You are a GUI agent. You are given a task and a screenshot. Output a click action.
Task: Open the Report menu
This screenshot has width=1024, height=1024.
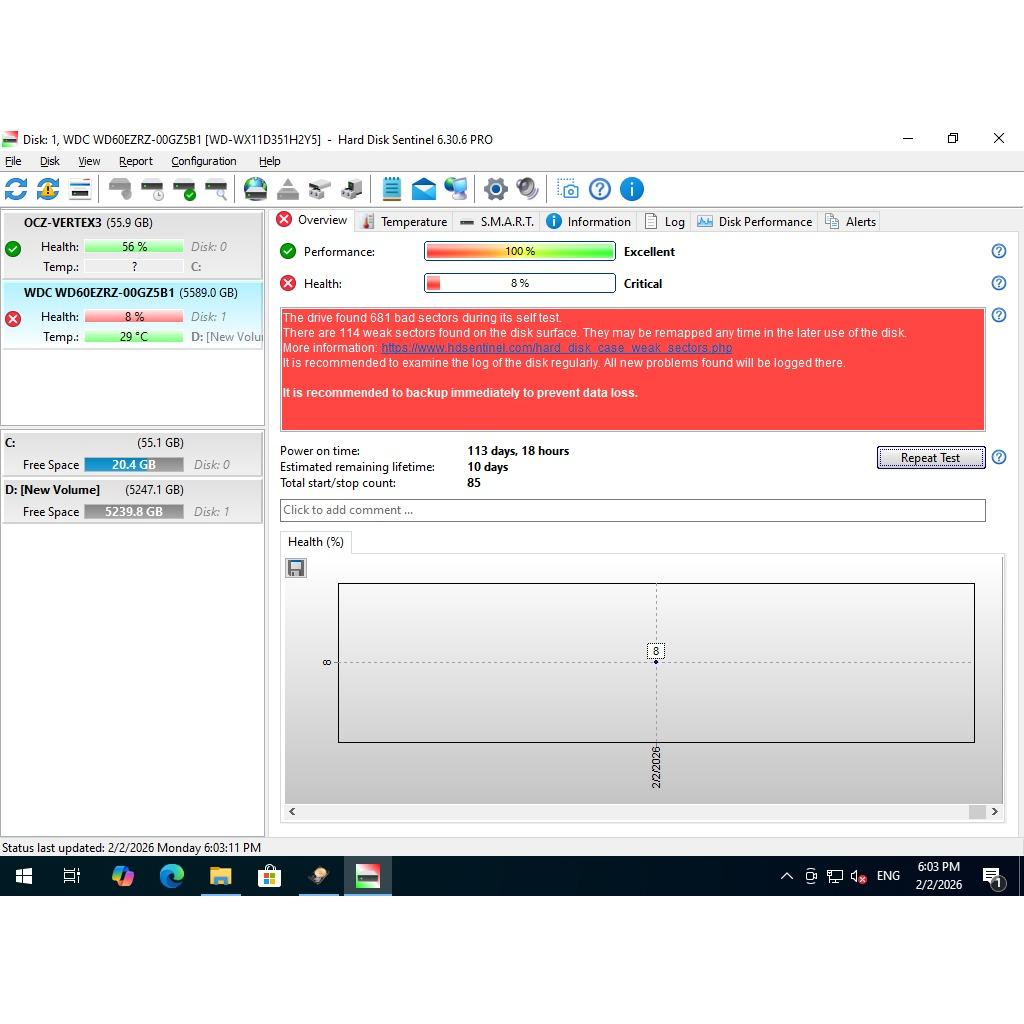click(135, 161)
